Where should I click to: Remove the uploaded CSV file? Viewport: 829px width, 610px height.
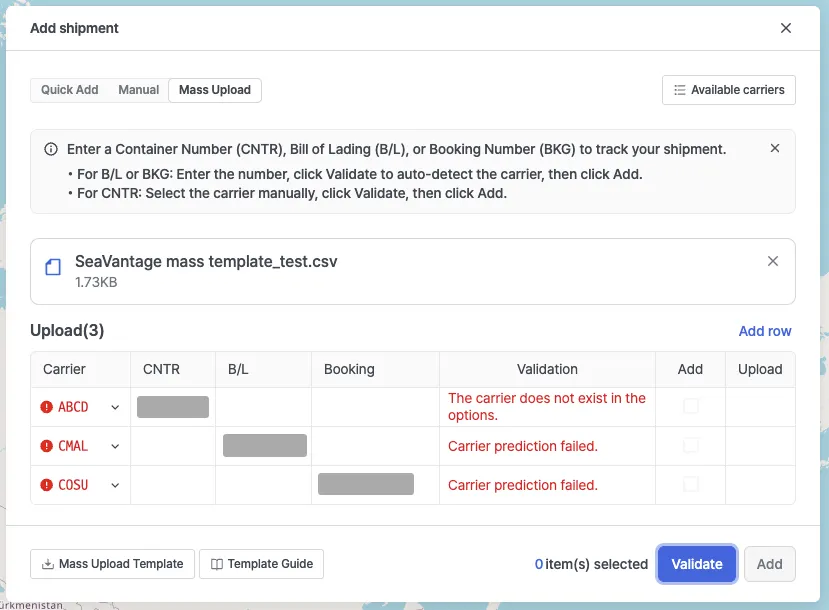[773, 261]
